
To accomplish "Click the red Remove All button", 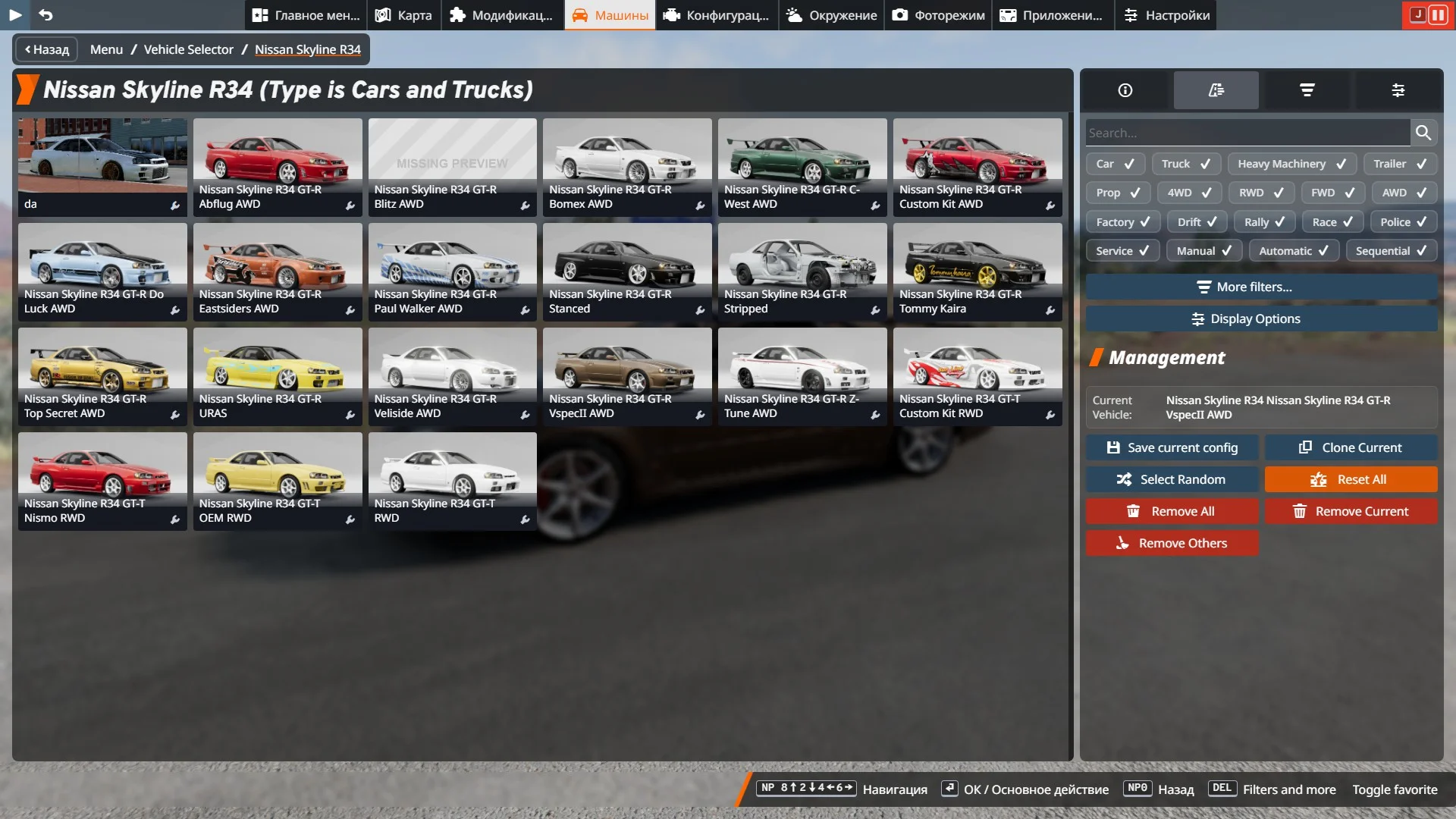I will (1172, 511).
